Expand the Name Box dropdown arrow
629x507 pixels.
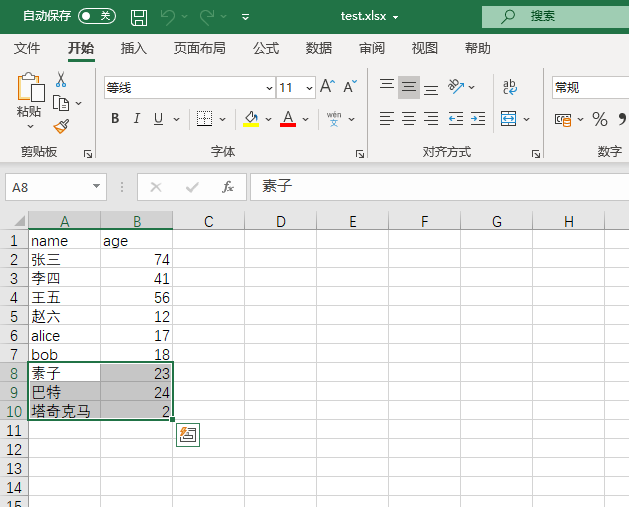pos(96,187)
